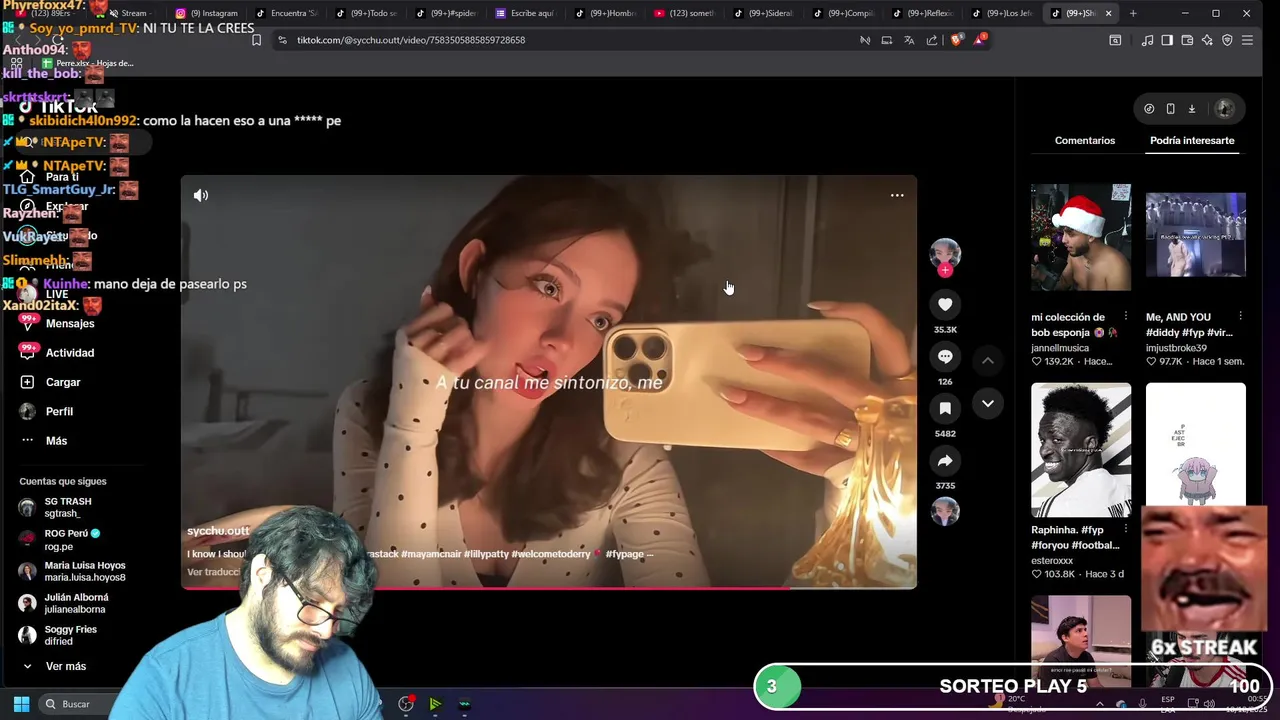Click the download desktop app icon
The width and height of the screenshot is (1280, 720).
click(x=1192, y=109)
